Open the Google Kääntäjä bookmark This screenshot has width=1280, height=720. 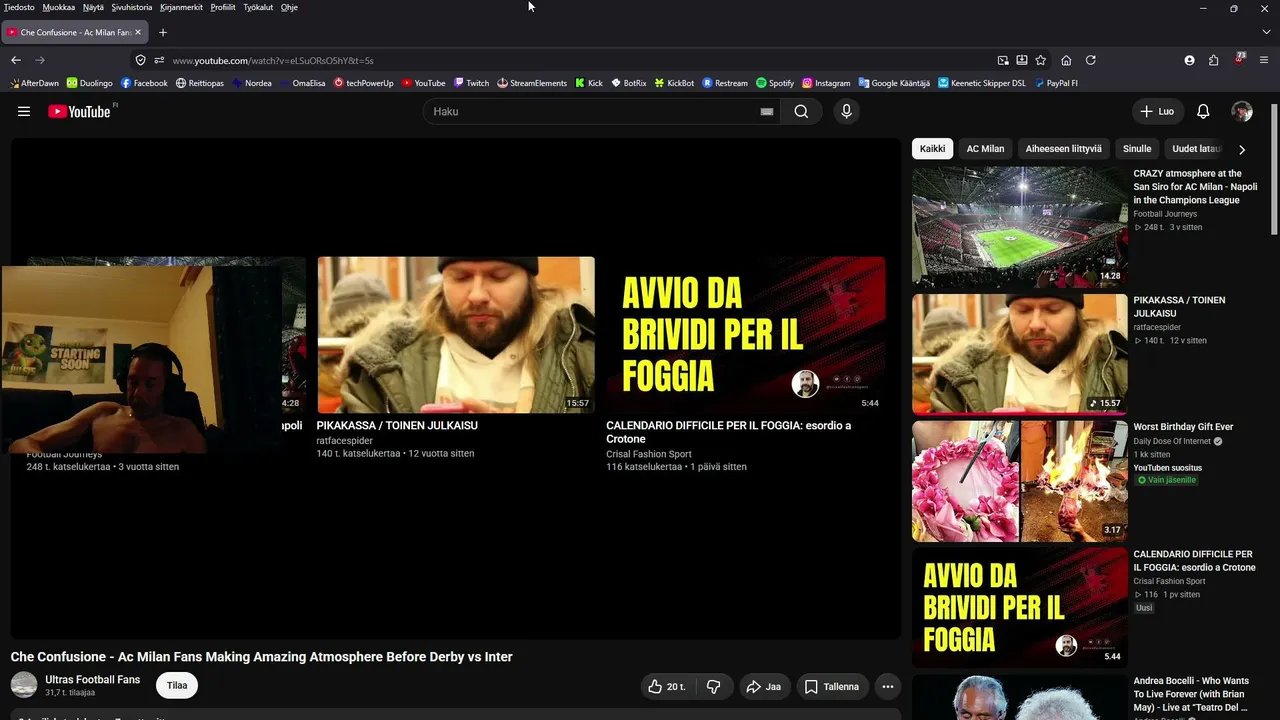[x=894, y=83]
